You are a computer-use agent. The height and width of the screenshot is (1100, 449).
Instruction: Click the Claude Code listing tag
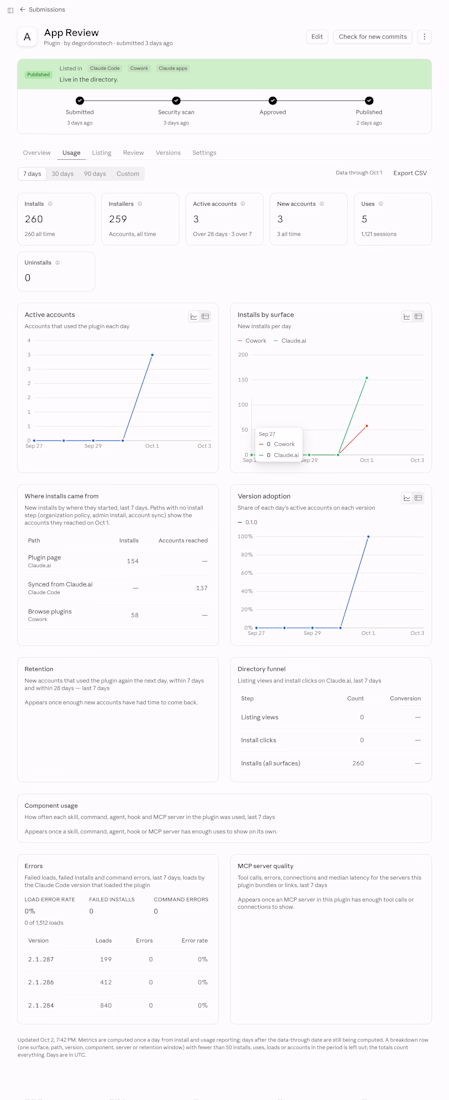105,69
